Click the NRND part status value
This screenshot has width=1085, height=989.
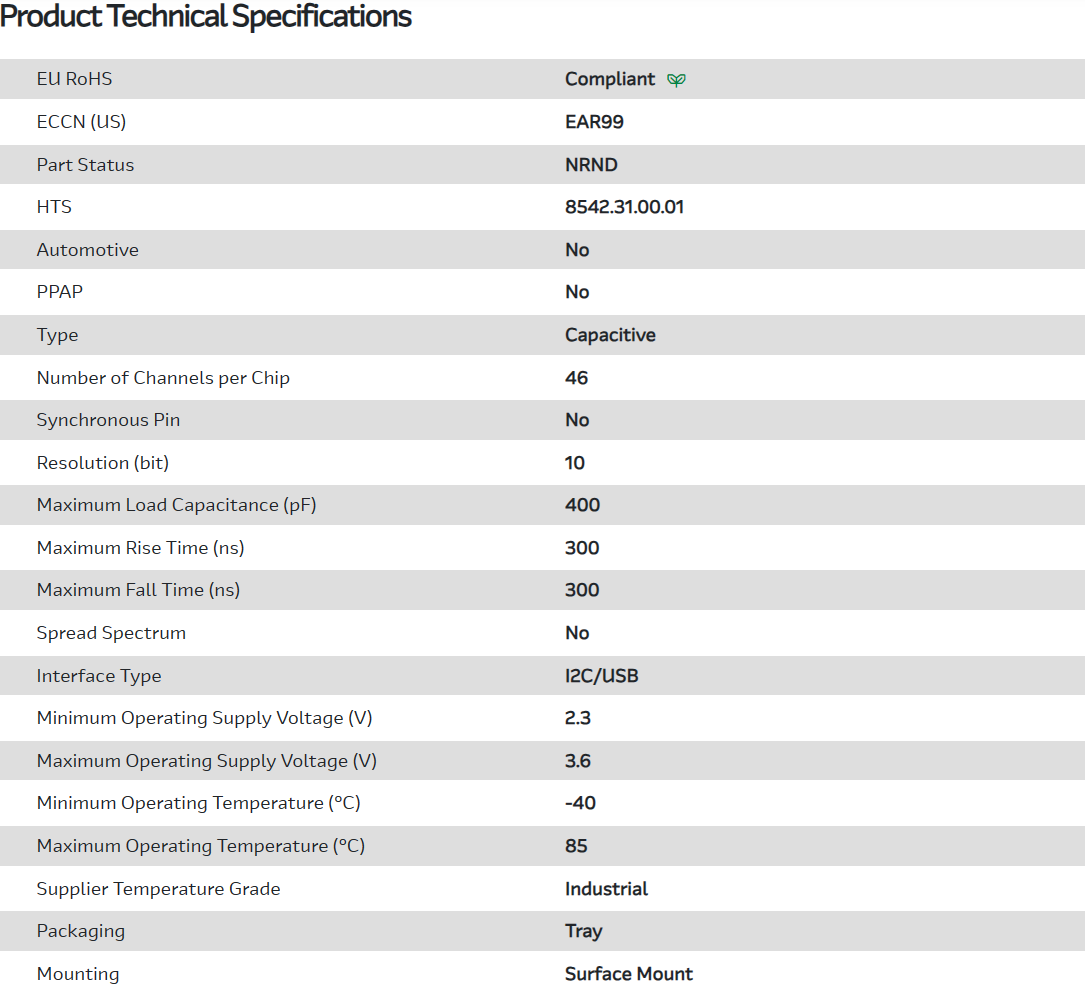tap(591, 165)
